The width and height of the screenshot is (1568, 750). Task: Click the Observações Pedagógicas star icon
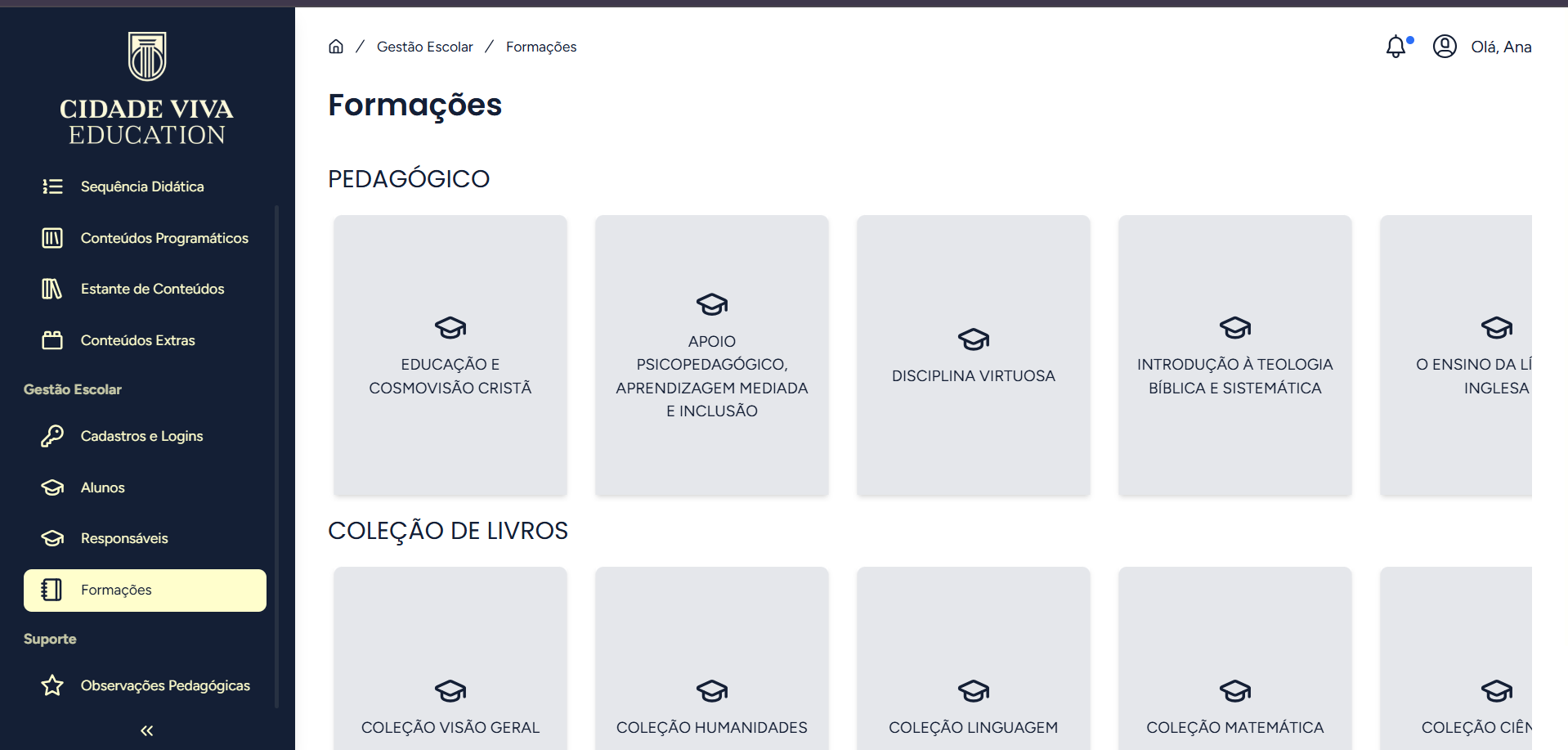52,685
